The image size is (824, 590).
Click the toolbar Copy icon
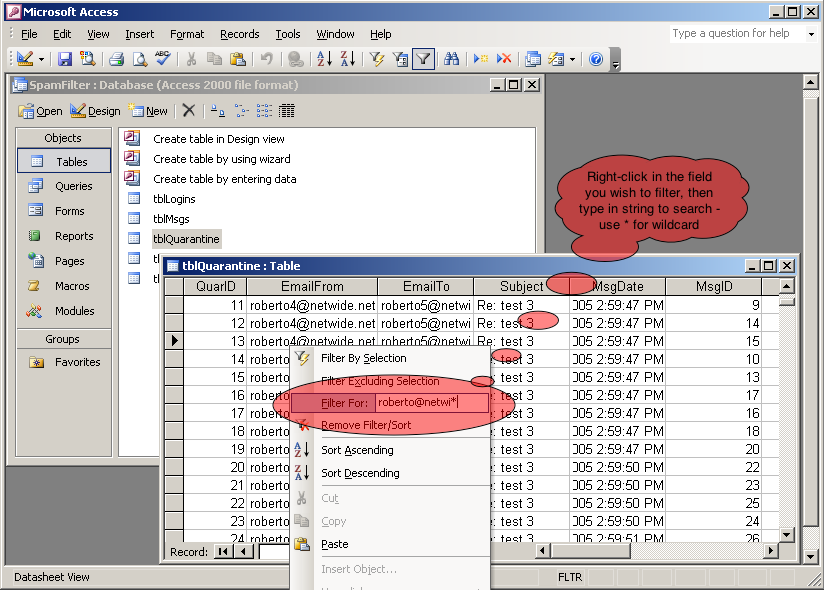[214, 59]
